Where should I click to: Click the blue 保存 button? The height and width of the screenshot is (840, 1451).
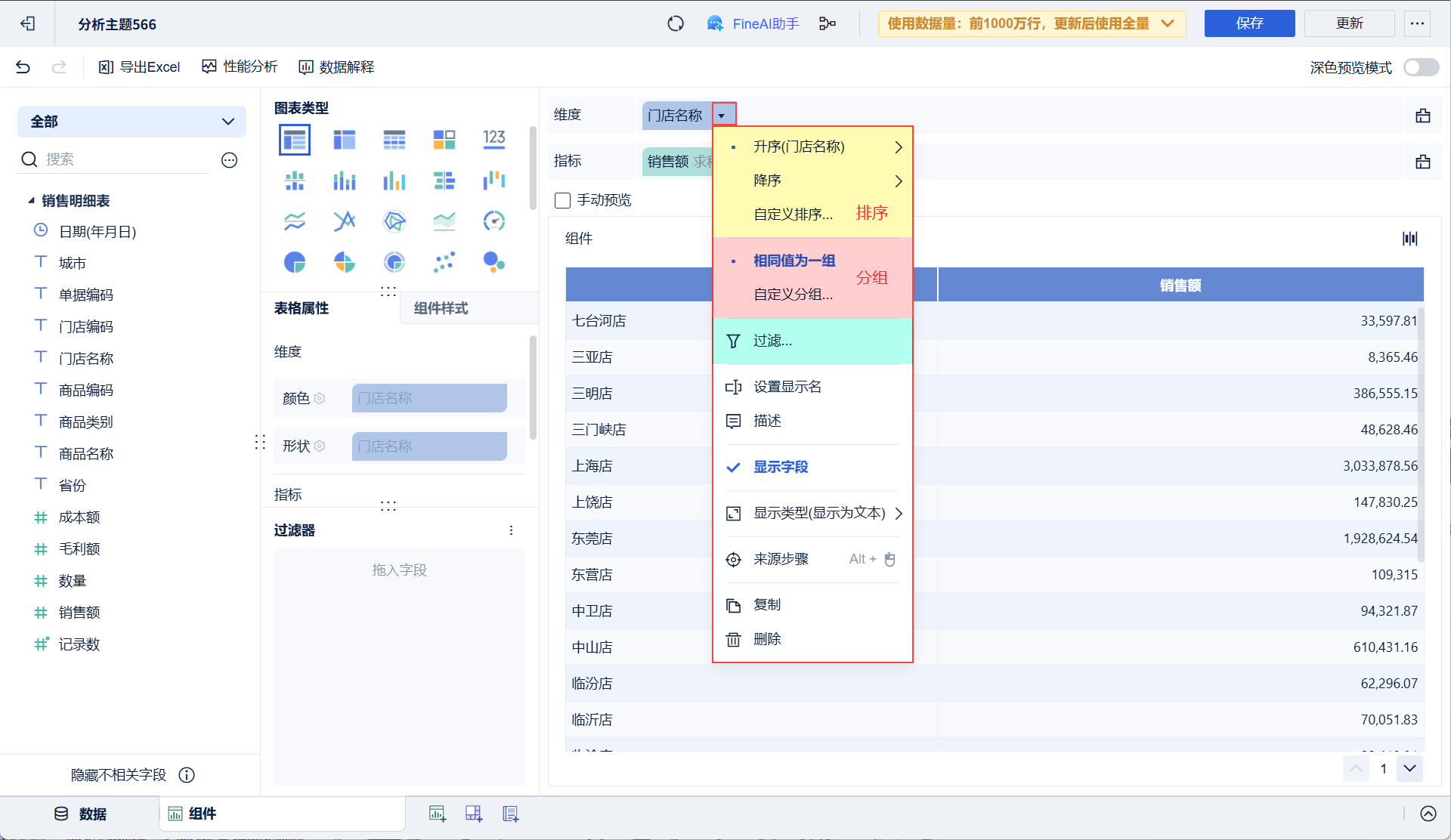click(x=1248, y=24)
